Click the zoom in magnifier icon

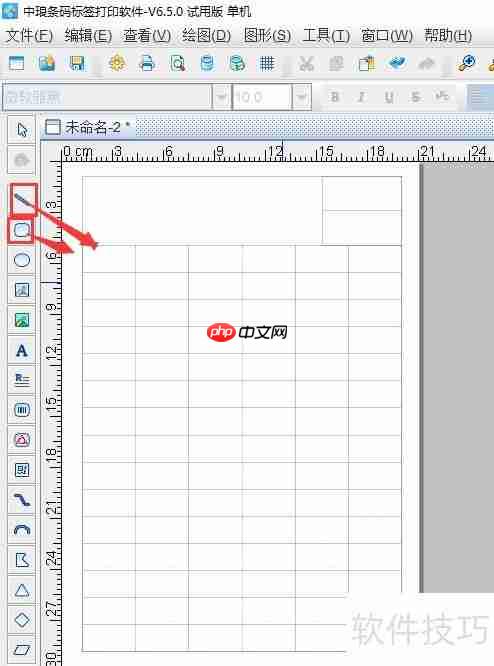pos(466,64)
